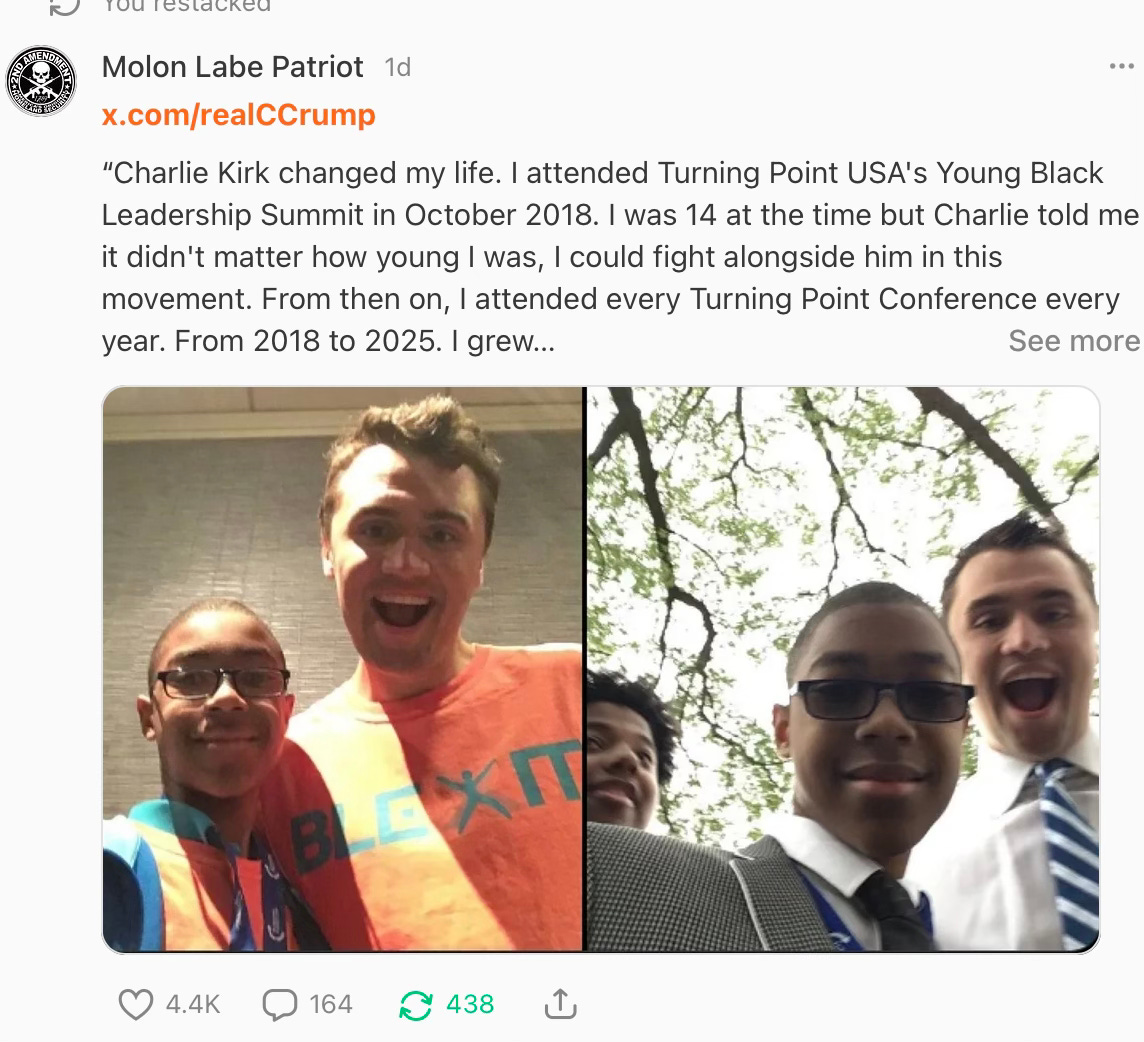
Task: Open the three-dot more options menu
Action: coord(1121,66)
